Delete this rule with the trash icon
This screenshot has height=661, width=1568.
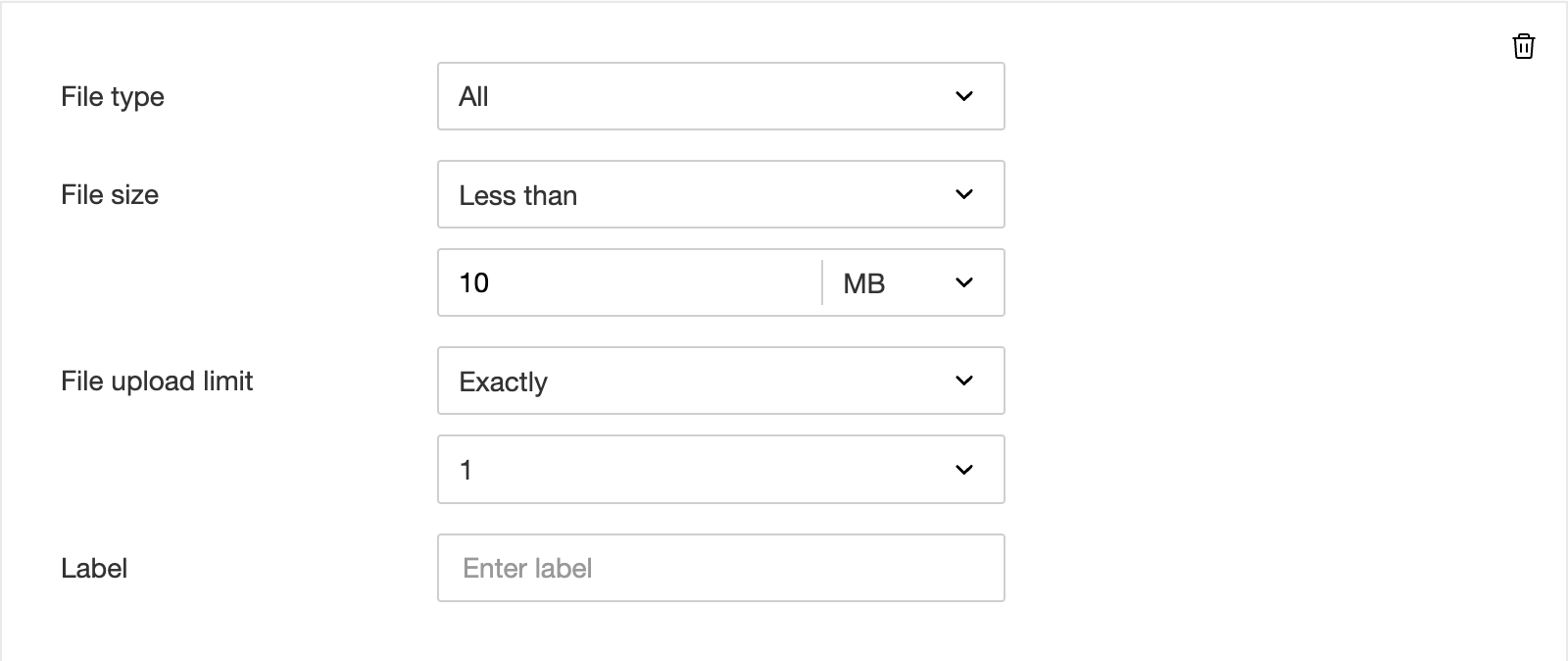pyautogui.click(x=1523, y=46)
